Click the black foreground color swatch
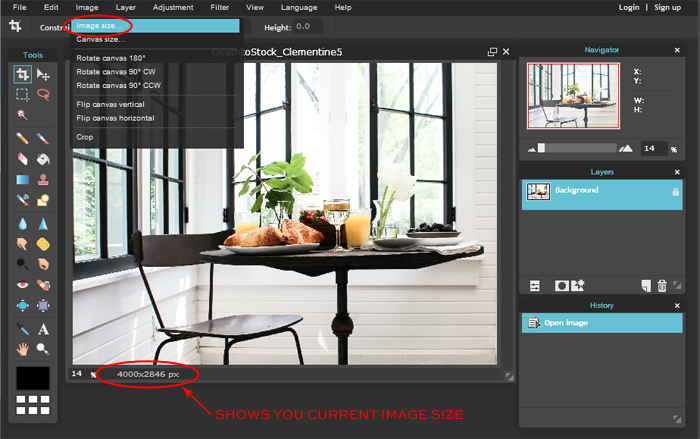 [33, 378]
